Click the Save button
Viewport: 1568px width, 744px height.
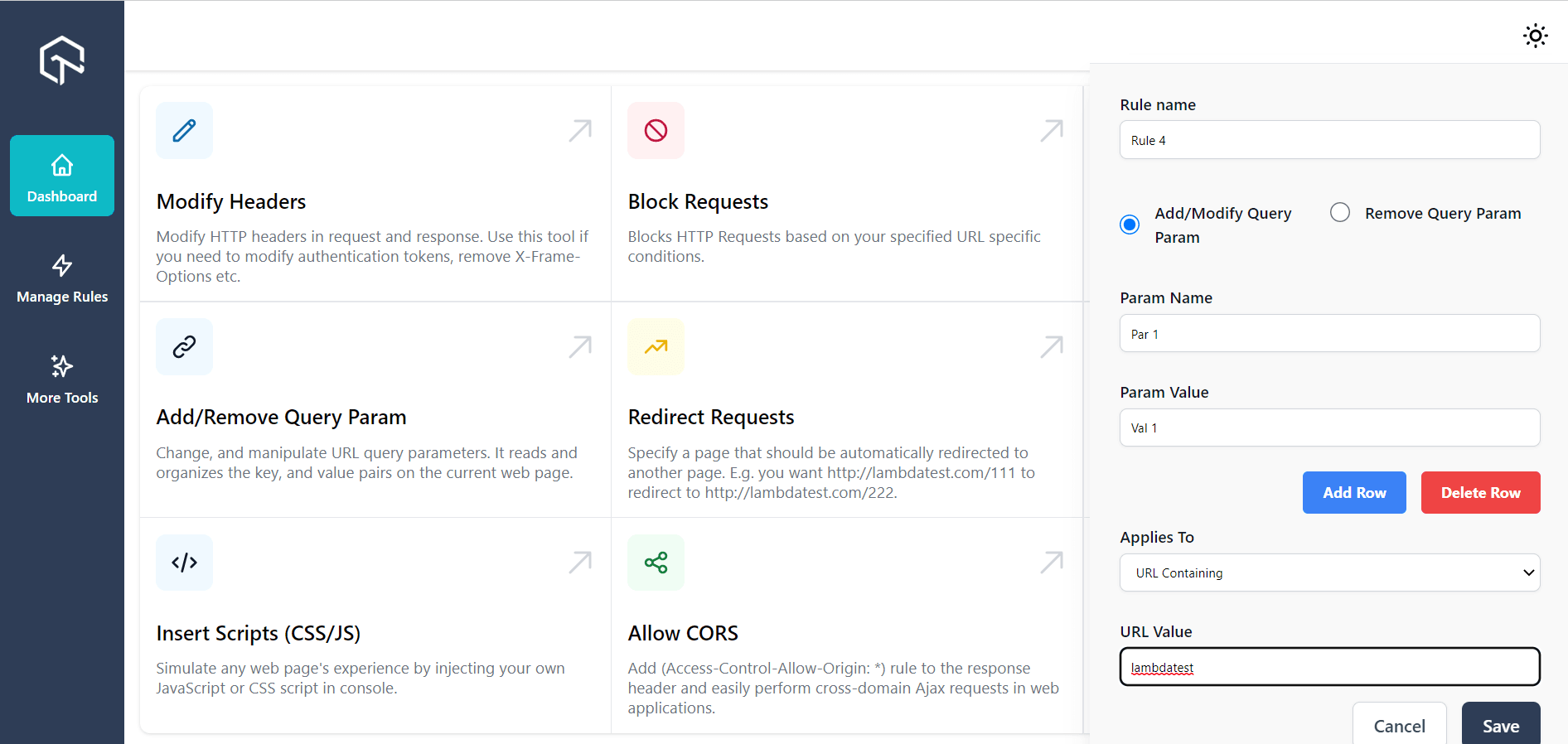click(1500, 725)
